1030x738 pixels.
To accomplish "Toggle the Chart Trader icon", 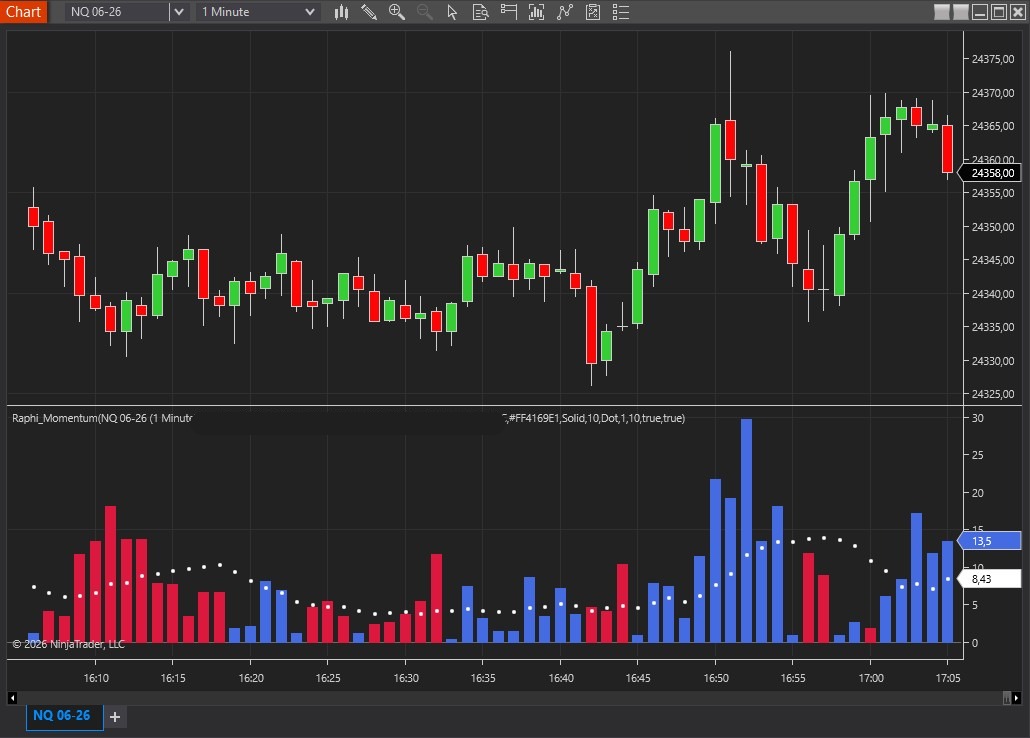I will click(x=509, y=12).
